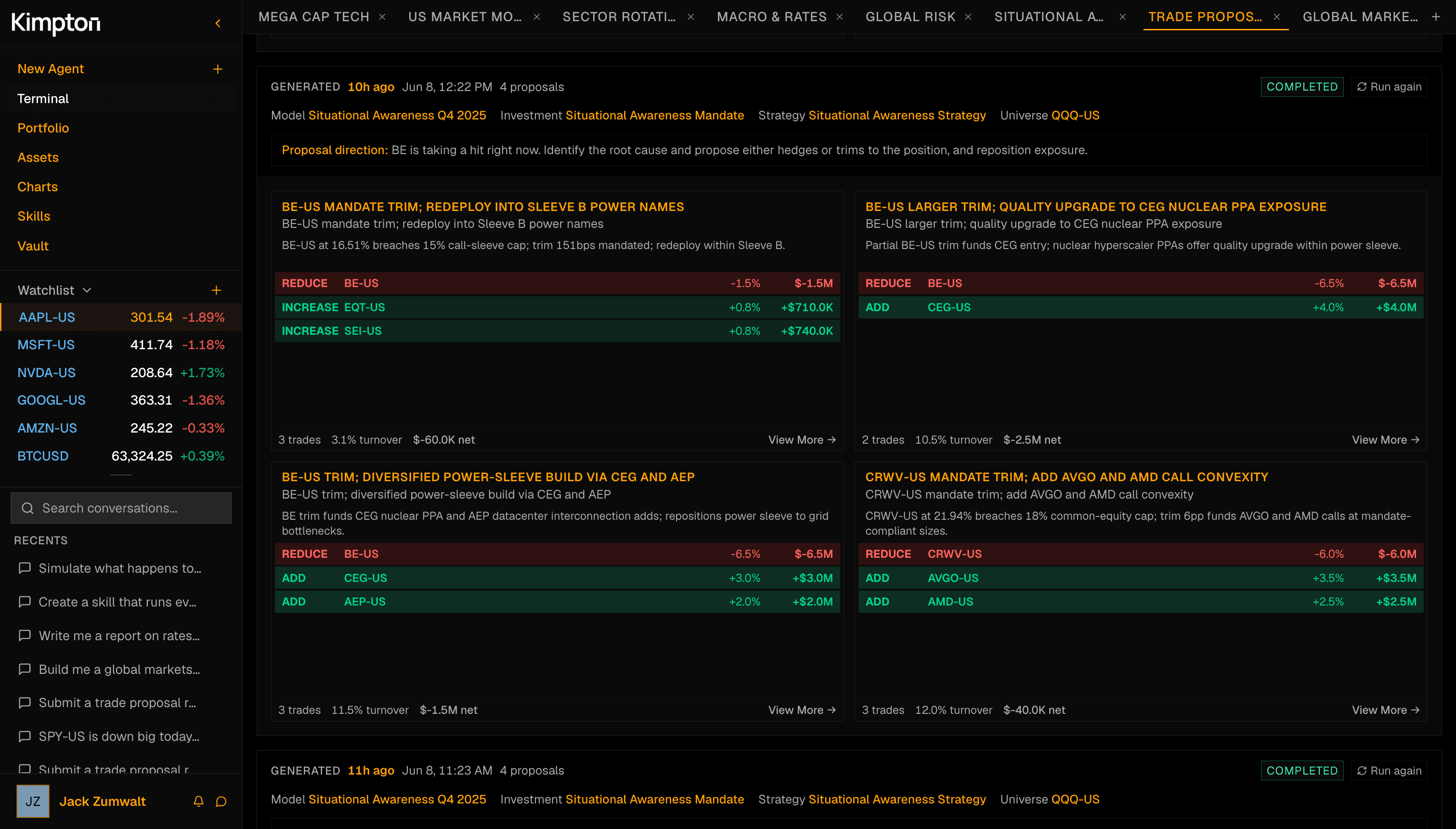Select AMZN-US in the watchlist

click(x=121, y=428)
